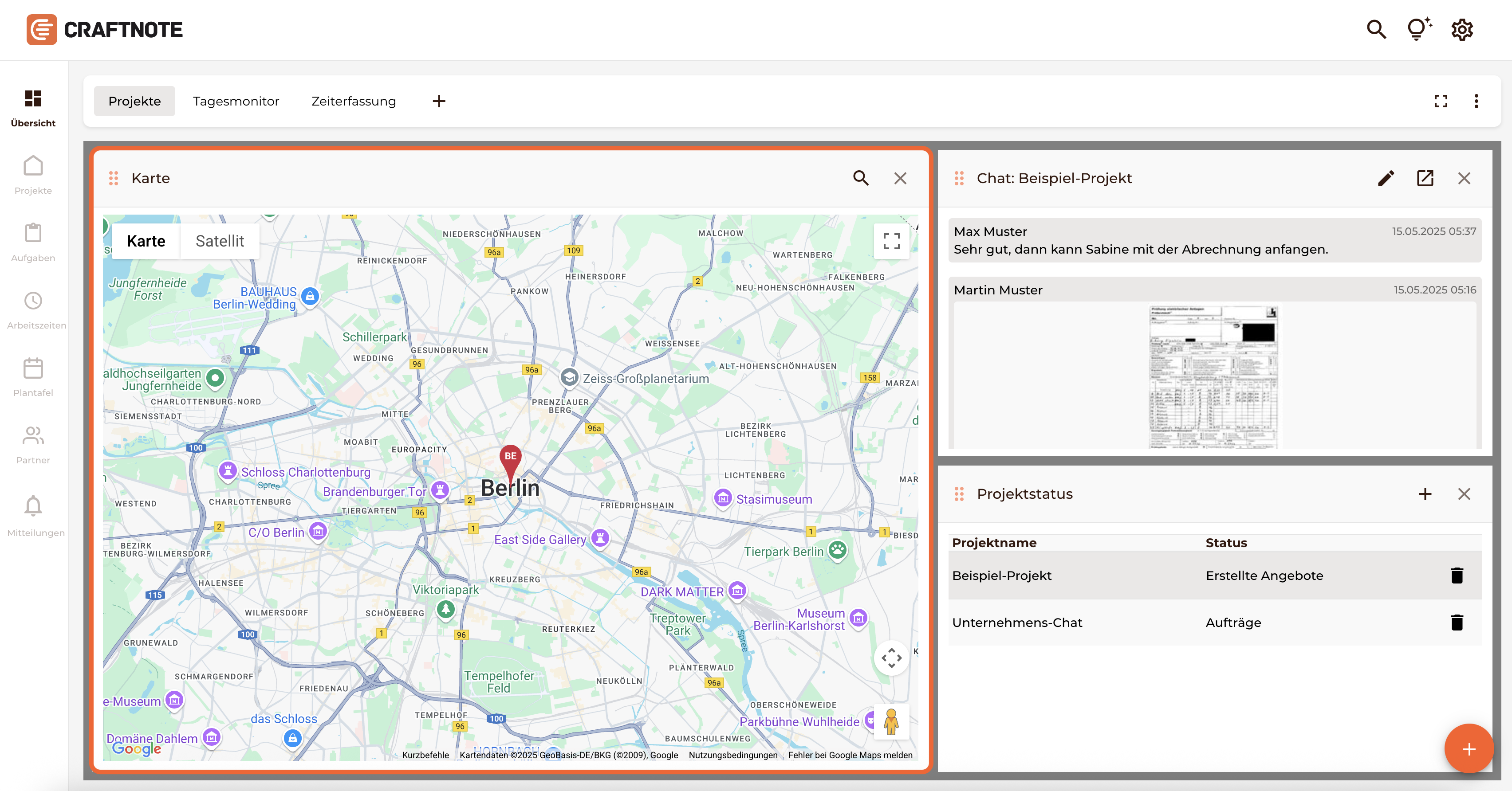Open Partner in the sidebar
Screen dimensions: 1512x791
pyautogui.click(x=33, y=445)
